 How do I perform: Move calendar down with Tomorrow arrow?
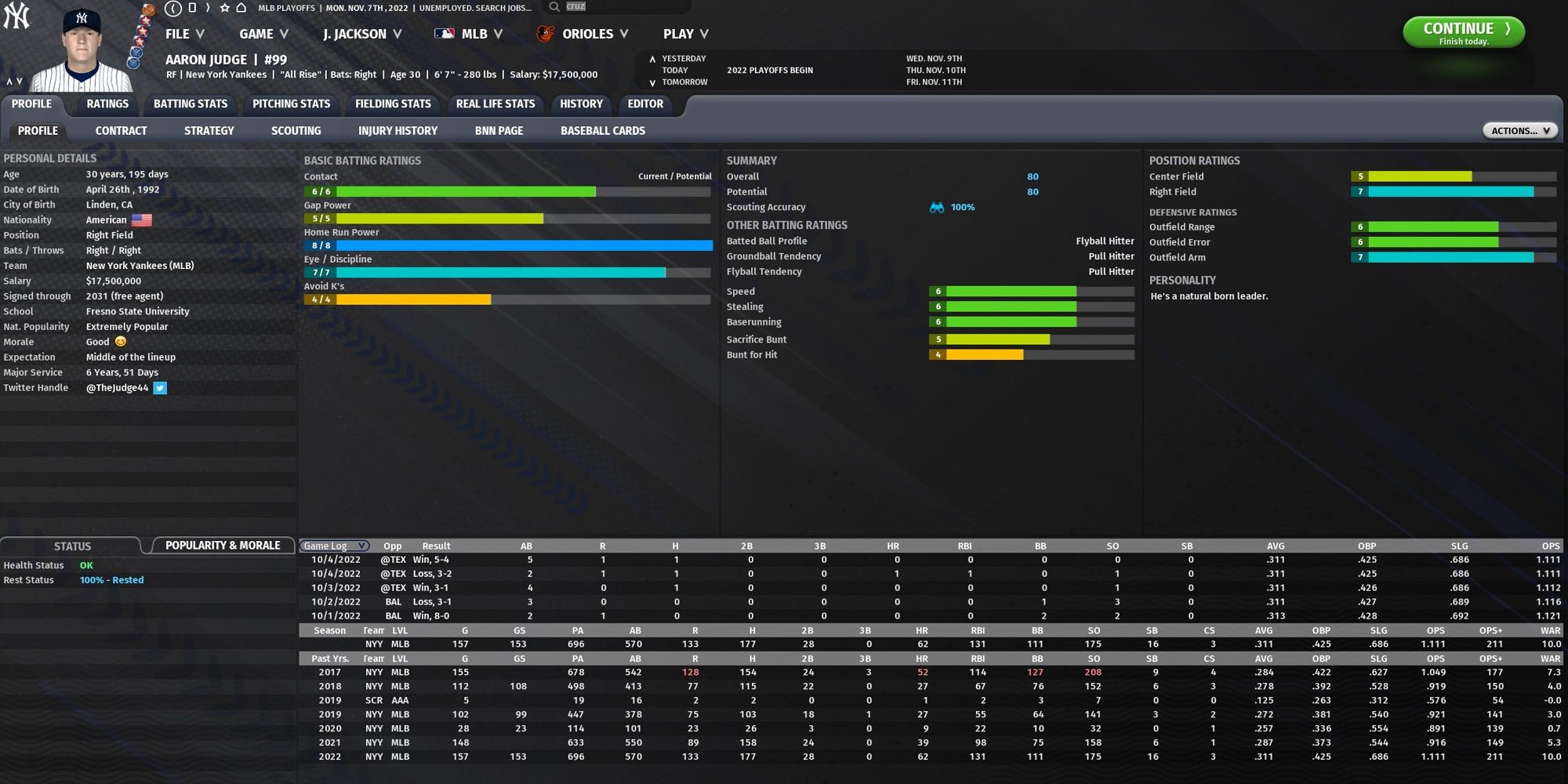(652, 82)
